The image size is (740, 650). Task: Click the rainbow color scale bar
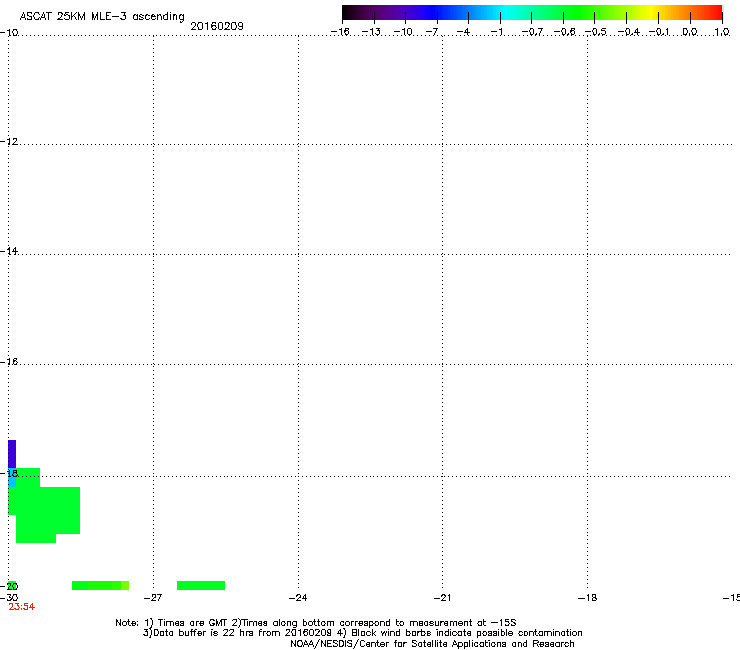coord(532,13)
